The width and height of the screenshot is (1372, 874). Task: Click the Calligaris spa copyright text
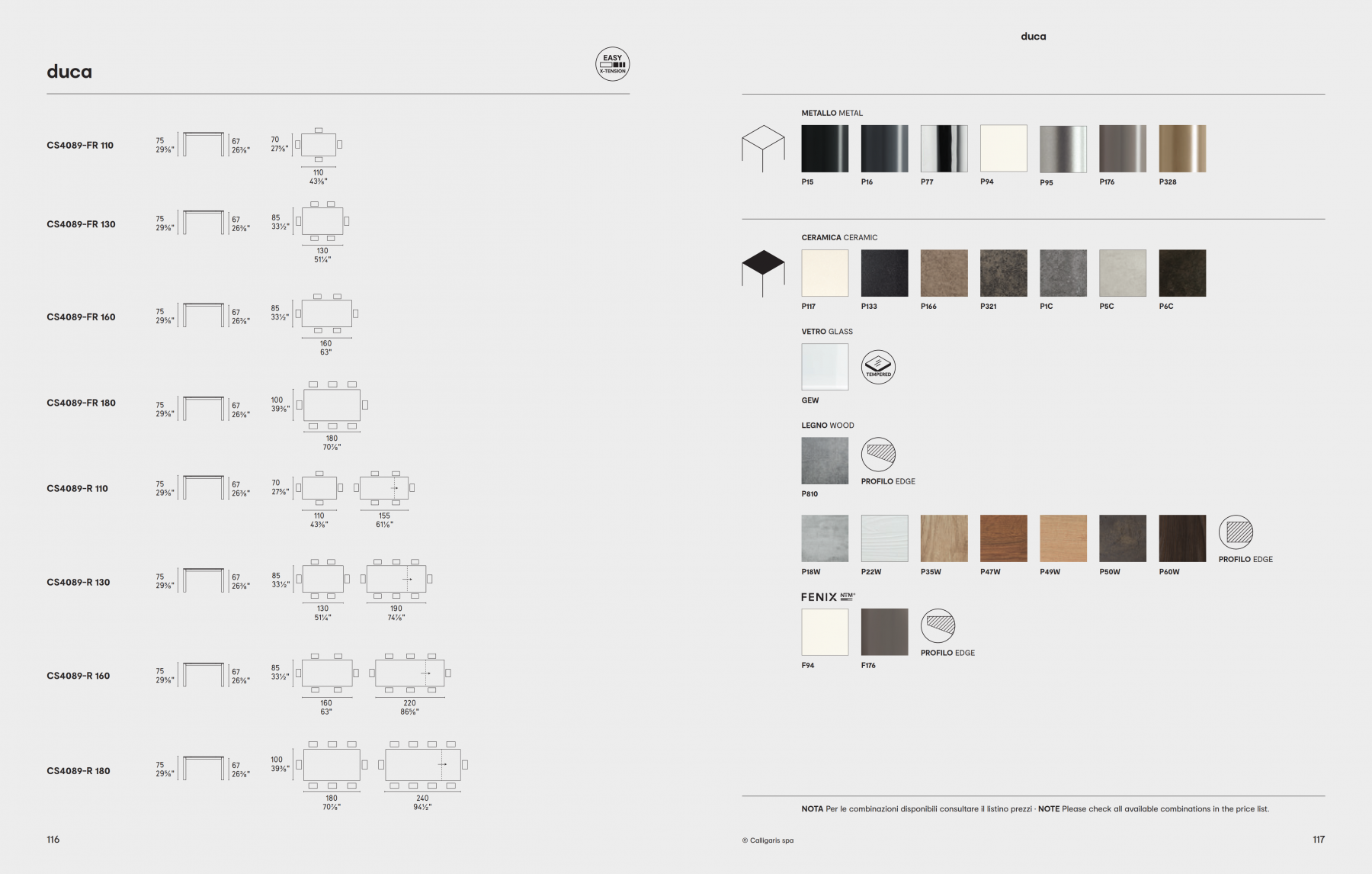pyautogui.click(x=768, y=840)
